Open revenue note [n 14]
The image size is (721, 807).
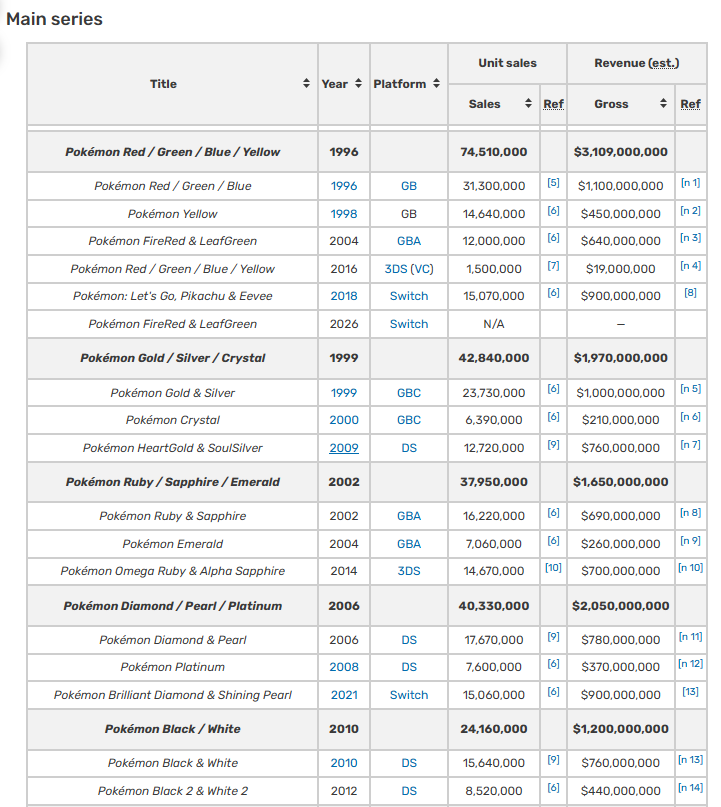[x=690, y=787]
